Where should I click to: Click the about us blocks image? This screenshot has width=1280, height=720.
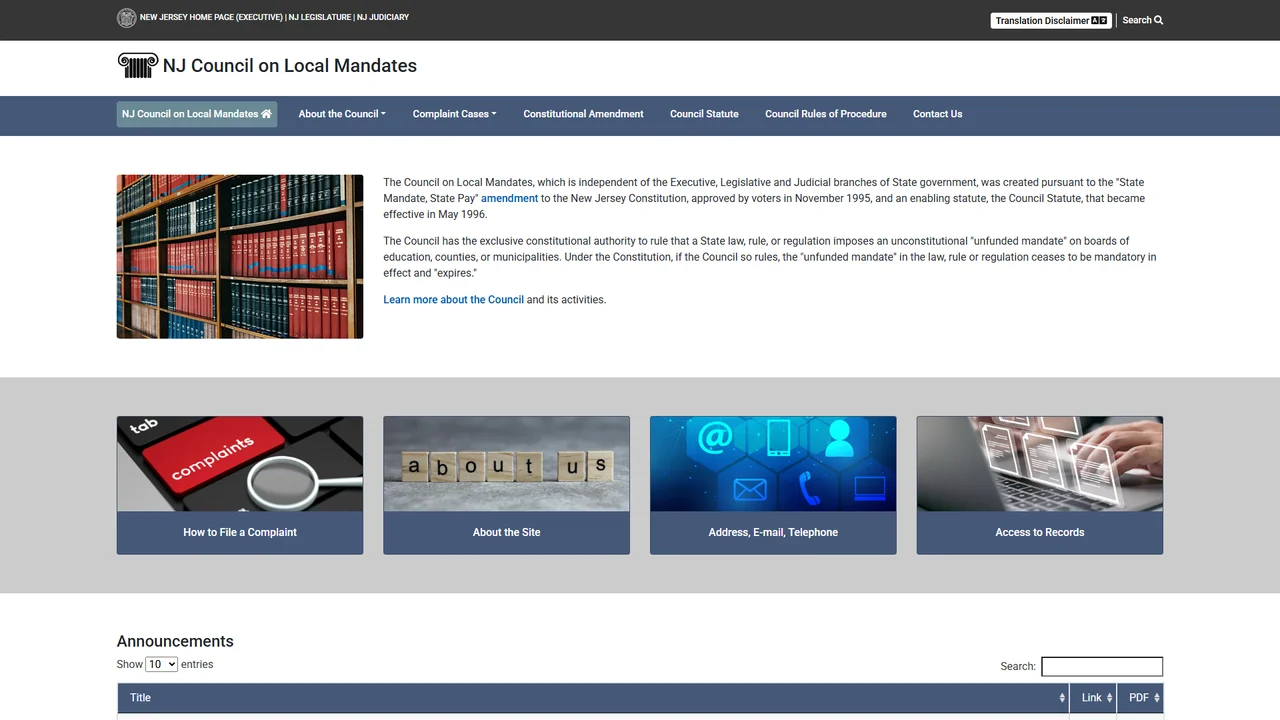pos(507,464)
